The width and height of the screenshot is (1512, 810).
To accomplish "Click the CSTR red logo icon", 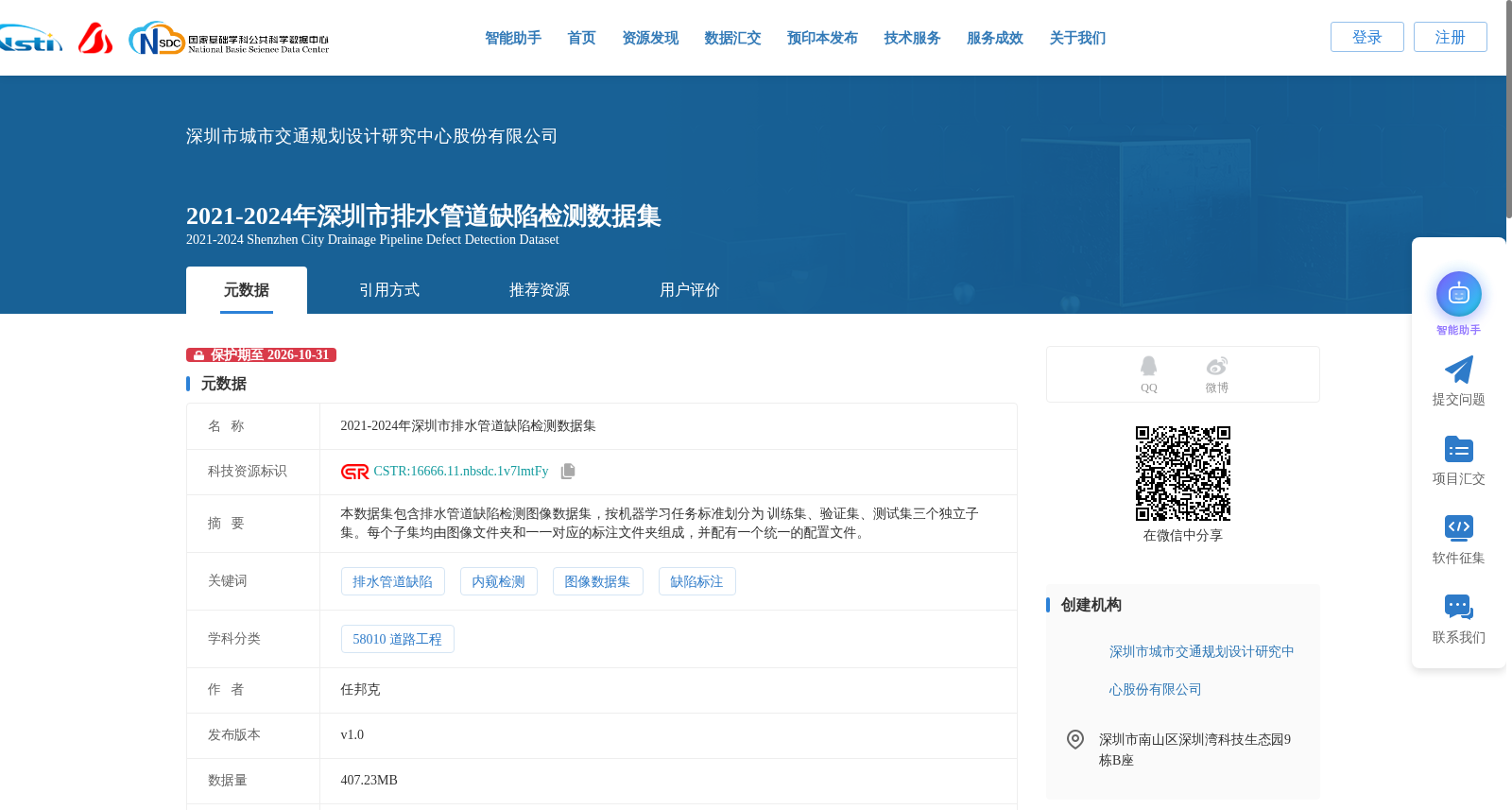I will click(x=354, y=472).
